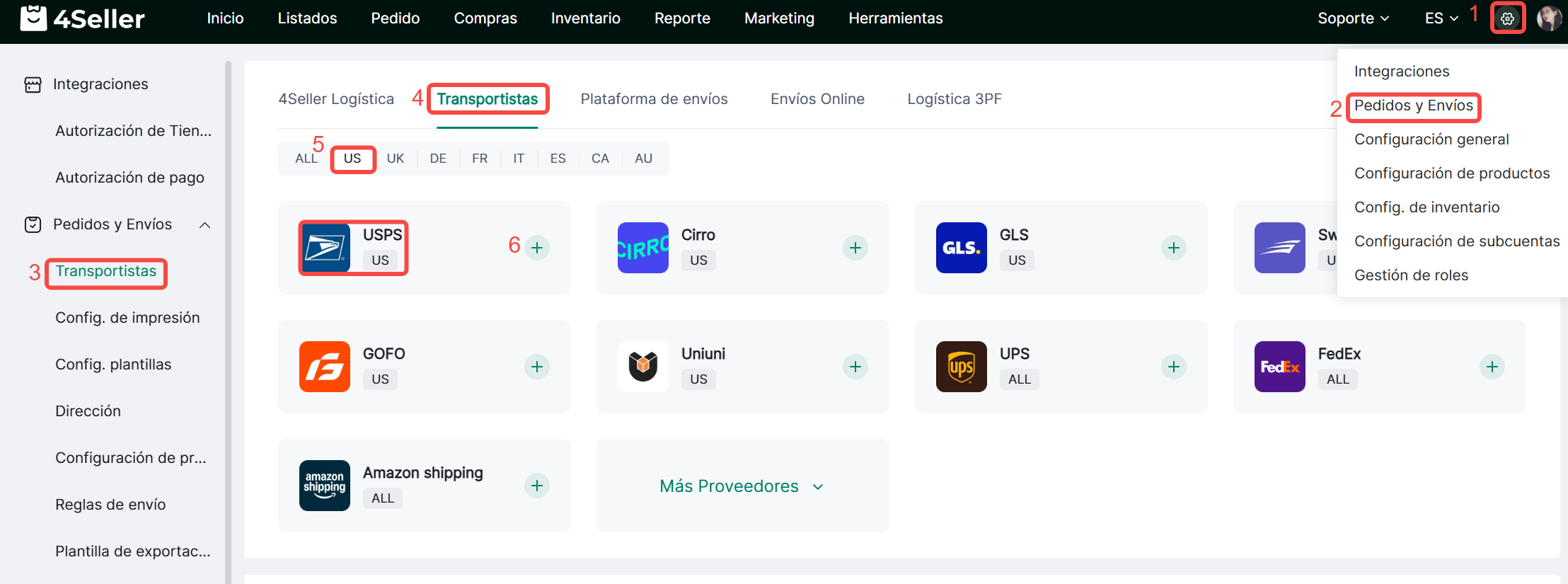1568x584 pixels.
Task: Show ALL regions in carrier filter
Action: [306, 159]
